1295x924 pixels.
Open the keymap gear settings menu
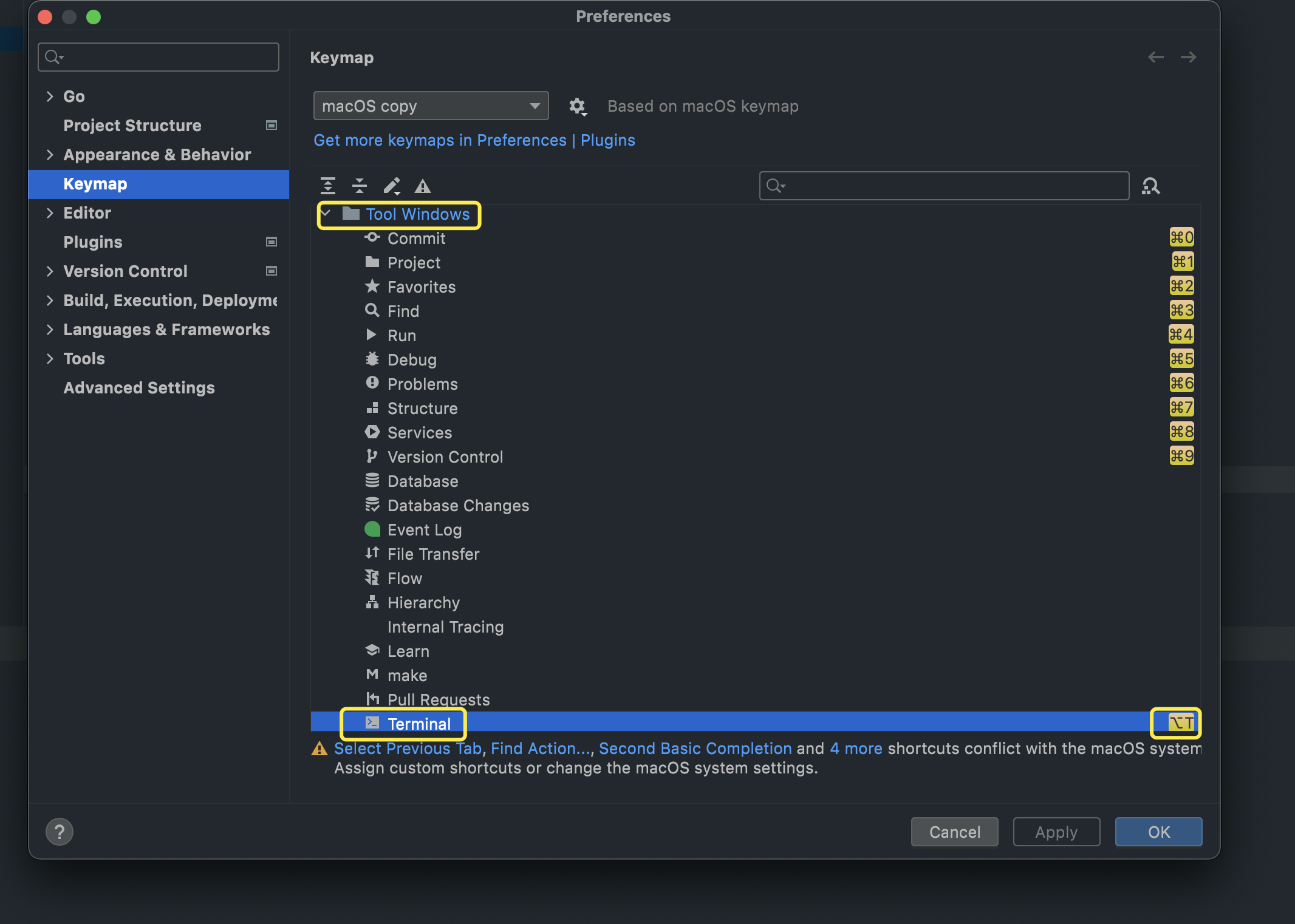click(x=577, y=106)
